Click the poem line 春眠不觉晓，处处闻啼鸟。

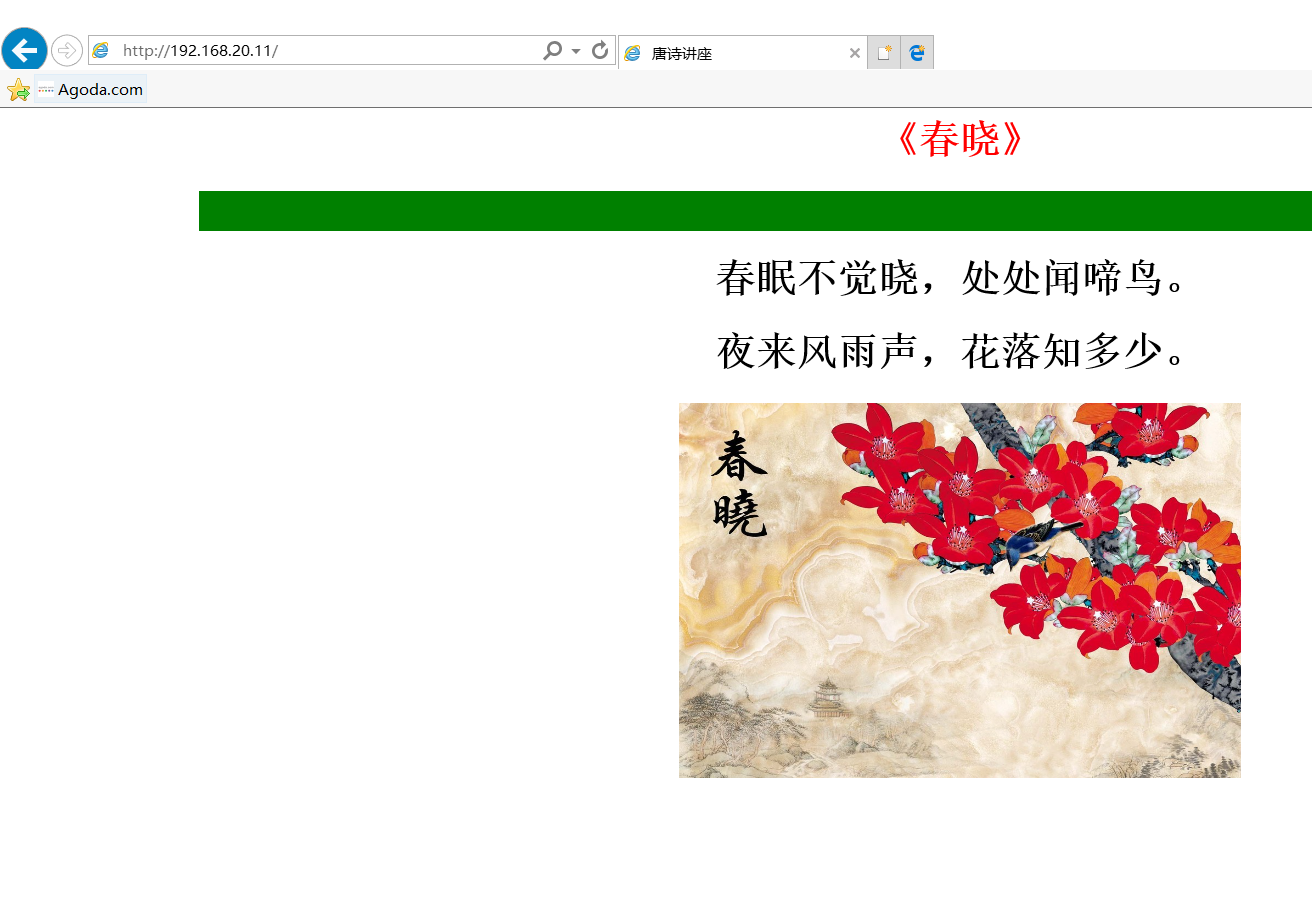954,278
